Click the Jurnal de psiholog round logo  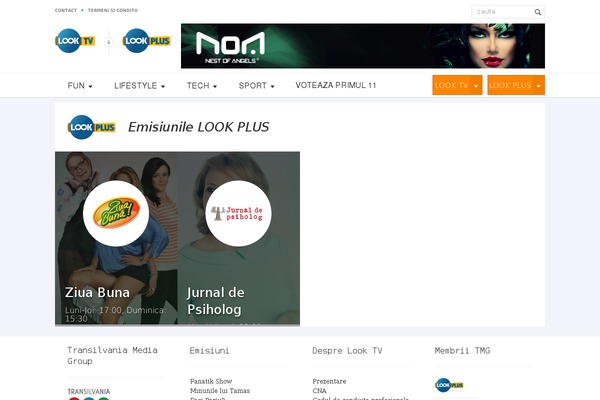pos(238,213)
